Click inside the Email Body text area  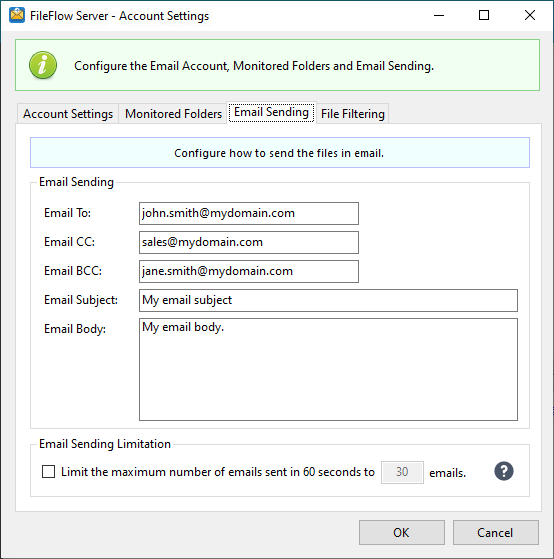click(328, 370)
